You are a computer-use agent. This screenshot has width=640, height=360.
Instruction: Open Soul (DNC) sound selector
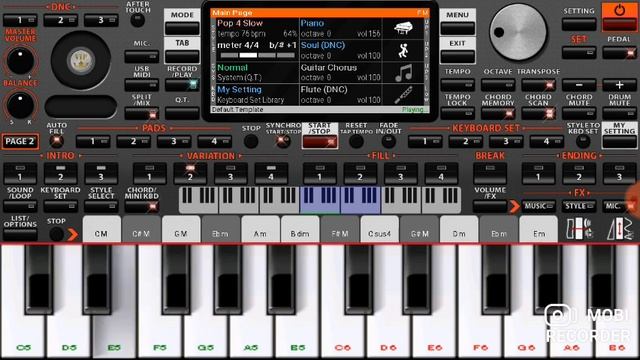(341, 50)
